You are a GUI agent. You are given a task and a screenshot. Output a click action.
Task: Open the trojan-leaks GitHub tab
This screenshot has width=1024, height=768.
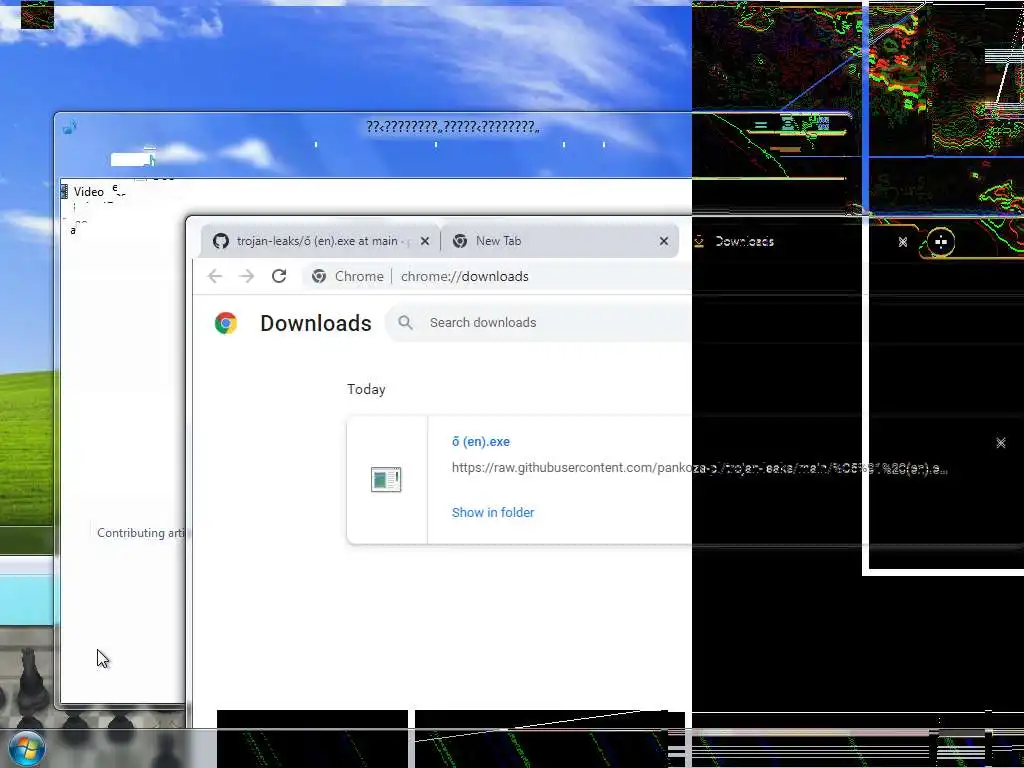[320, 241]
